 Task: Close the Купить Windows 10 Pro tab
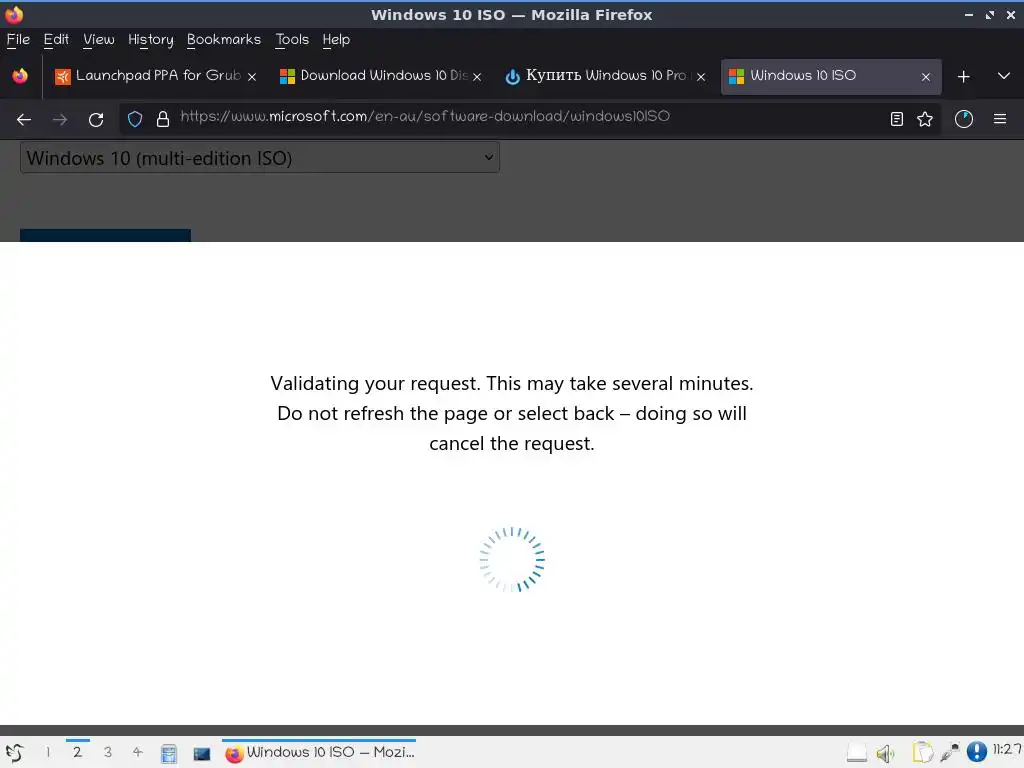701,77
